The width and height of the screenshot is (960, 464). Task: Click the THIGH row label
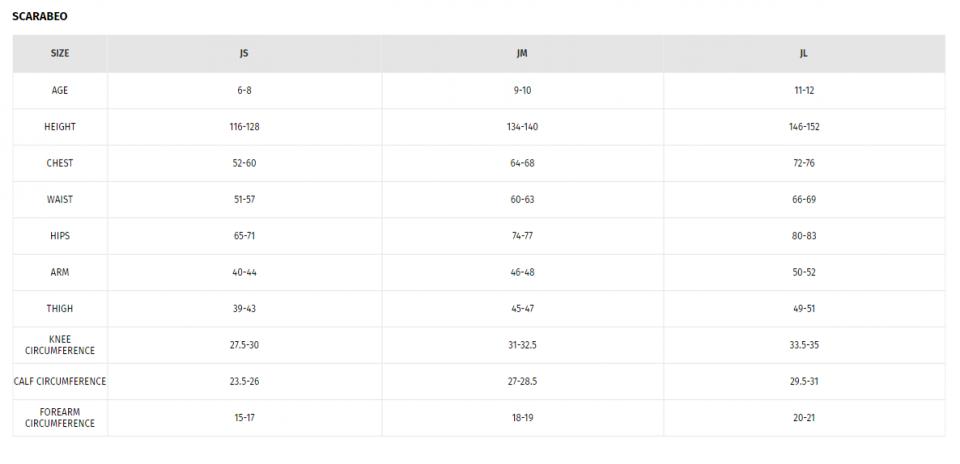click(60, 308)
